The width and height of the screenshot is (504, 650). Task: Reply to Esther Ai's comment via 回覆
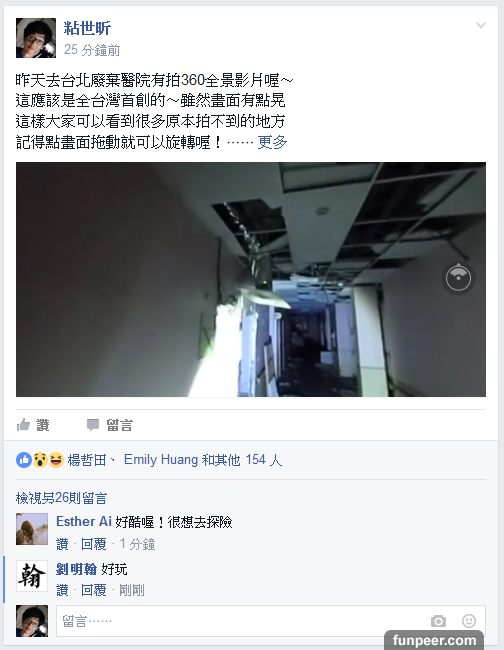(x=93, y=544)
